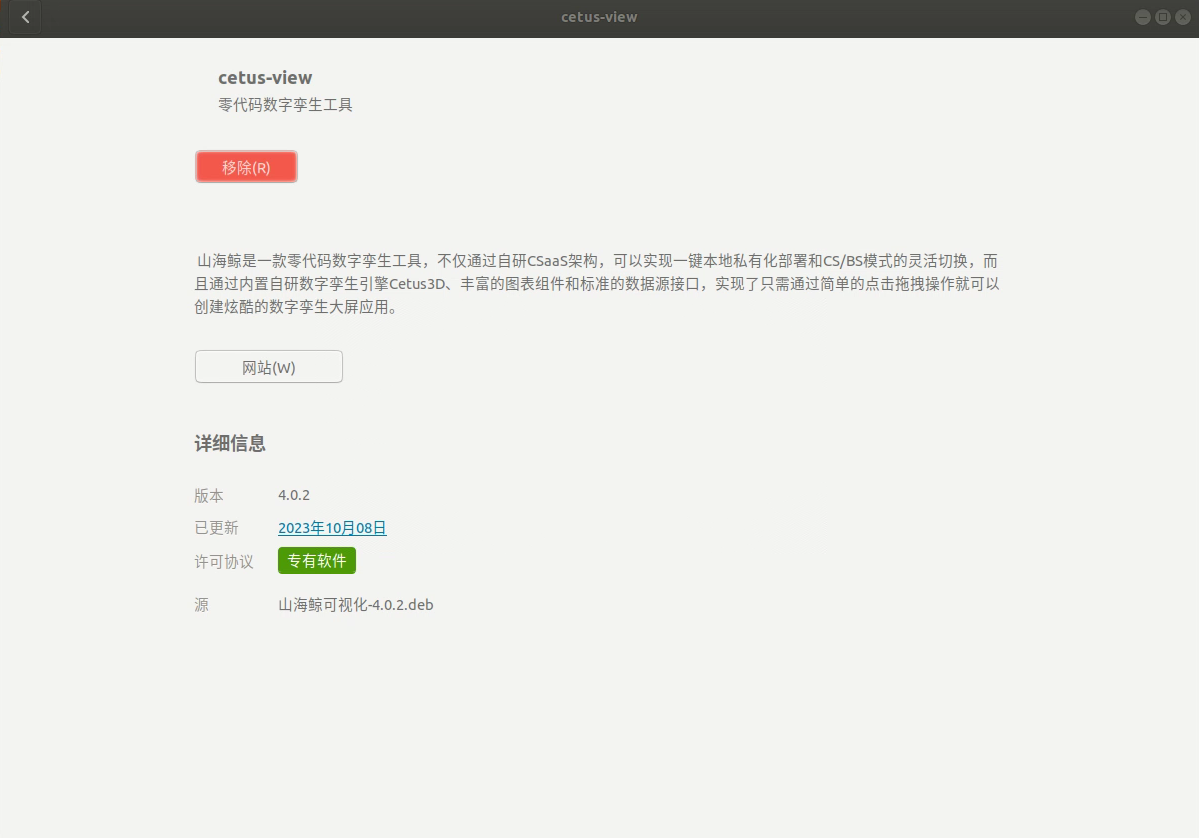Maximize the cetus-view window
Image resolution: width=1199 pixels, height=838 pixels.
point(1162,17)
